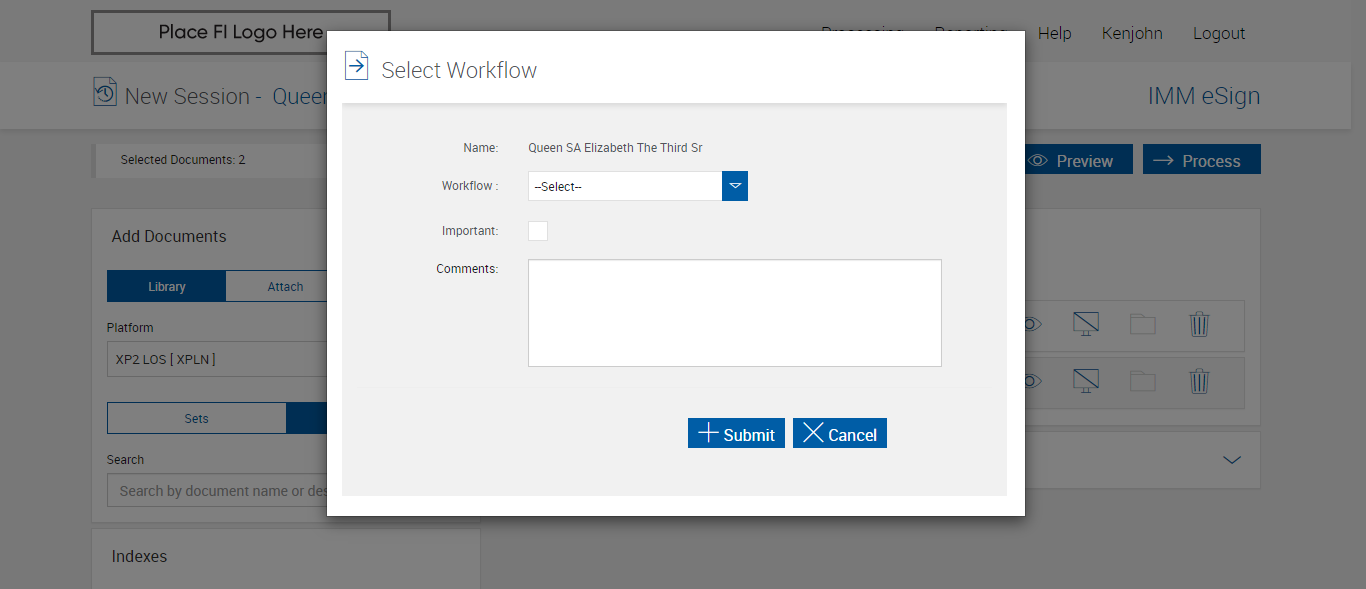Image resolution: width=1366 pixels, height=589 pixels.
Task: Click Select Workflow document arrow icon
Action: (x=356, y=66)
